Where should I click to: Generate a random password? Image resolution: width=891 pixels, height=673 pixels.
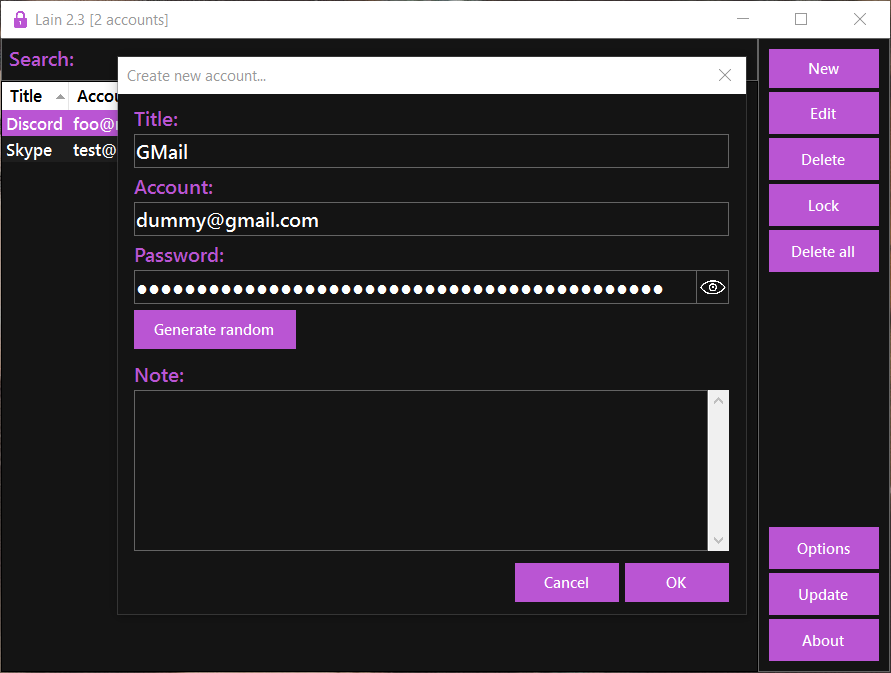click(x=215, y=330)
